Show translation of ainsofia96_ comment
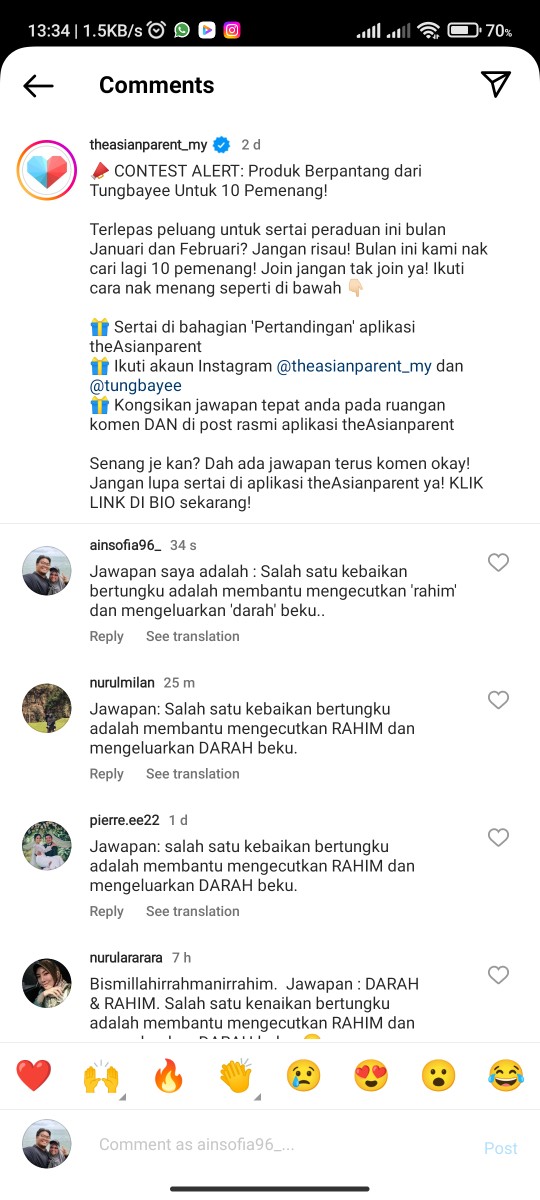The width and height of the screenshot is (540, 1200). click(x=193, y=636)
